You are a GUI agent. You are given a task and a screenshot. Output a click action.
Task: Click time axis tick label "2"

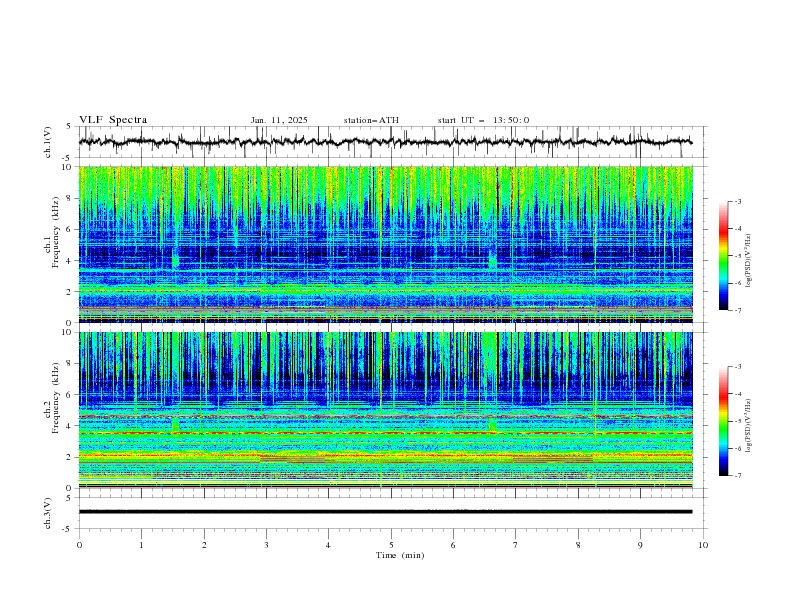[204, 545]
